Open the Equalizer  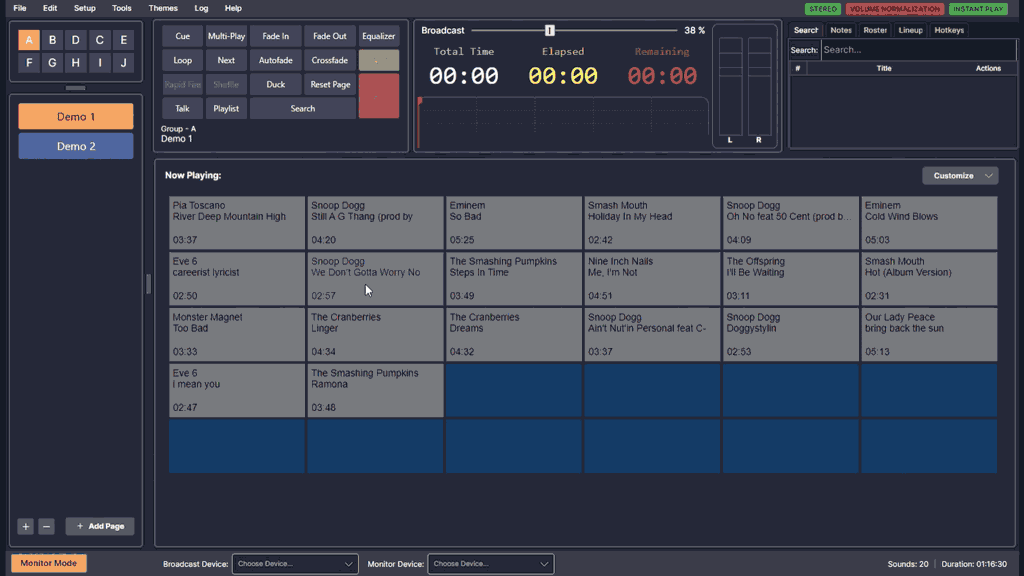coord(379,37)
